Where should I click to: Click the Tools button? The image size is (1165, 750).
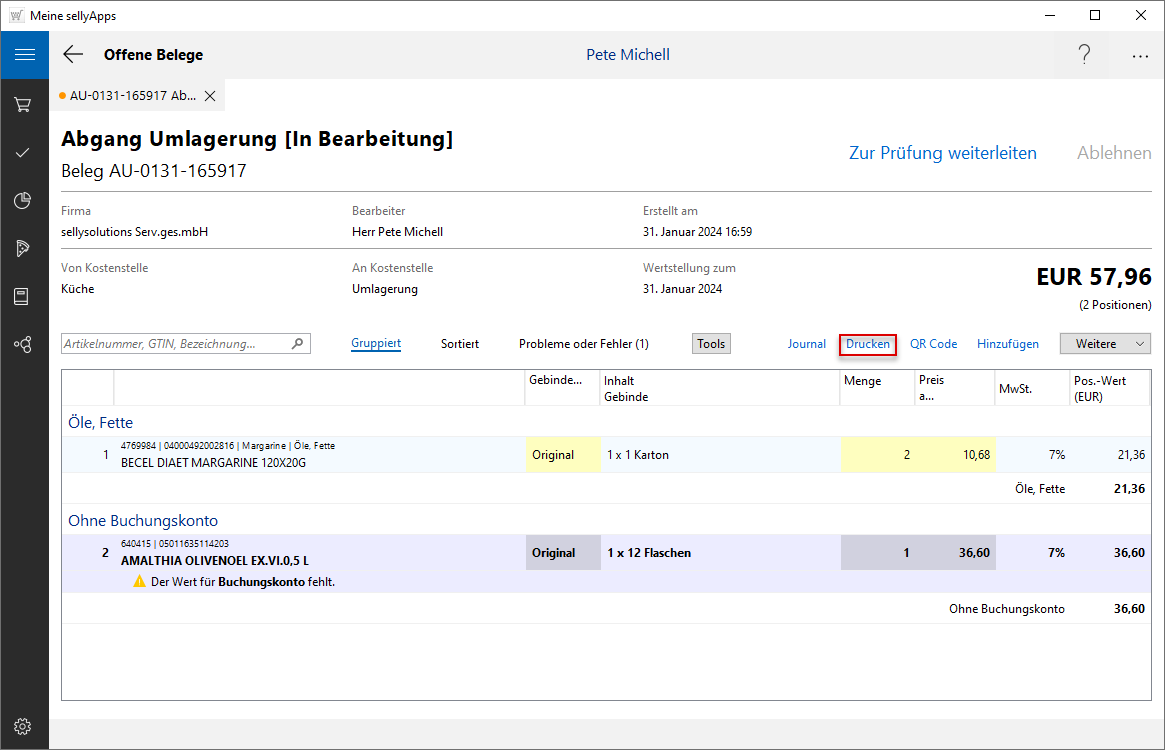click(711, 344)
